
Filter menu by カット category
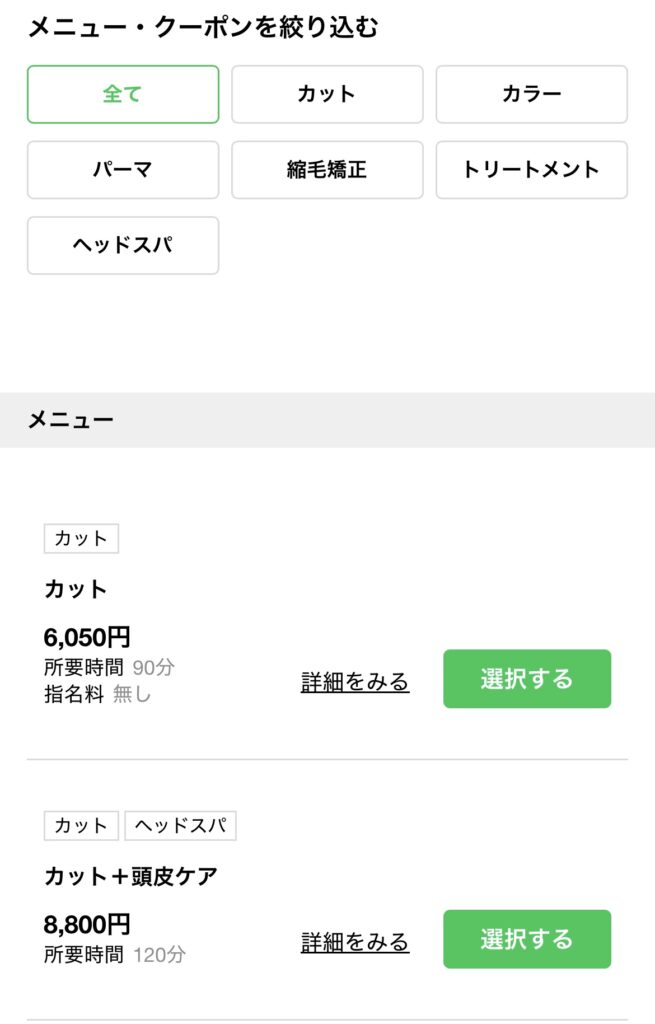click(327, 94)
